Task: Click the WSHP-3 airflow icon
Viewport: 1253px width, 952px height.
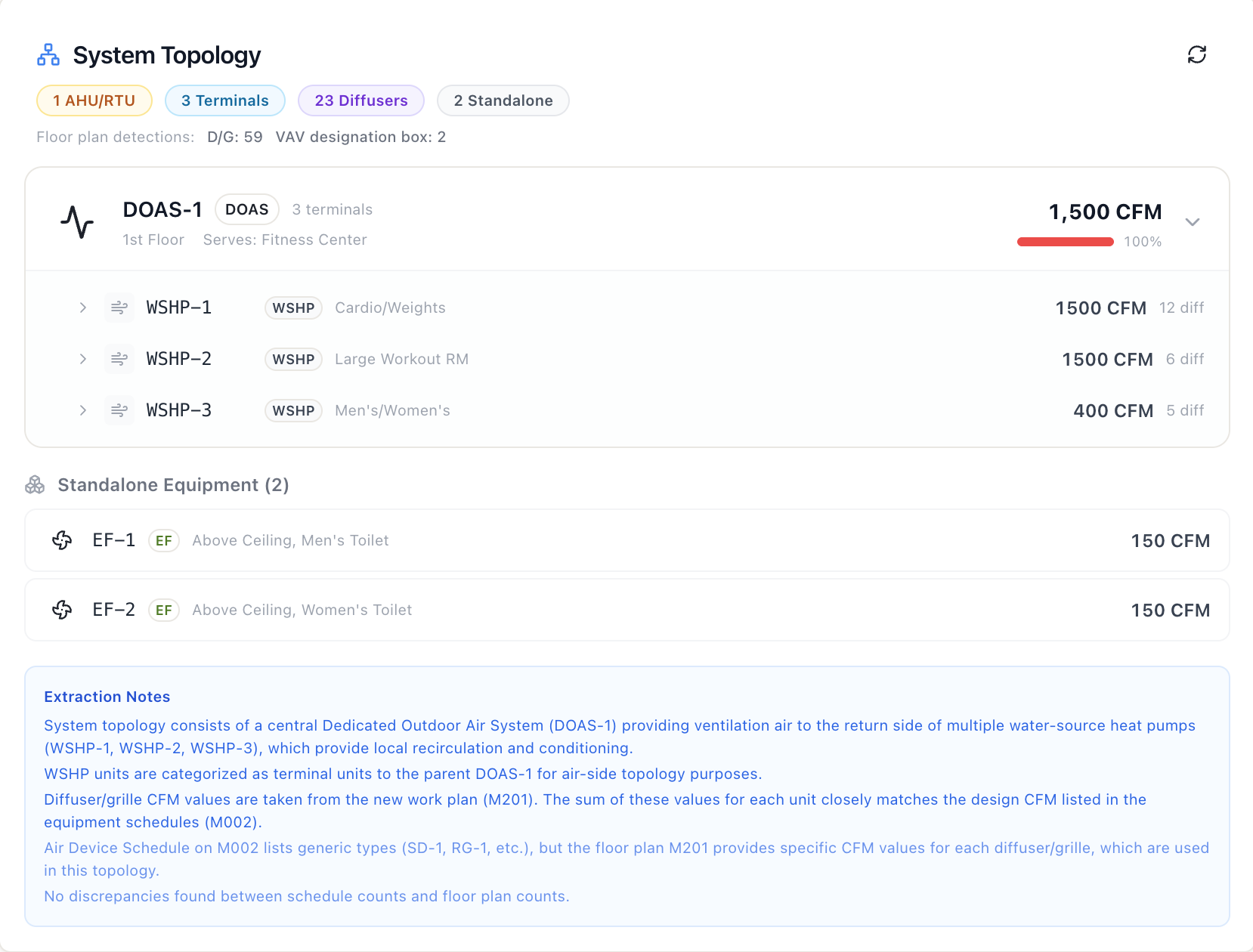Action: click(119, 410)
